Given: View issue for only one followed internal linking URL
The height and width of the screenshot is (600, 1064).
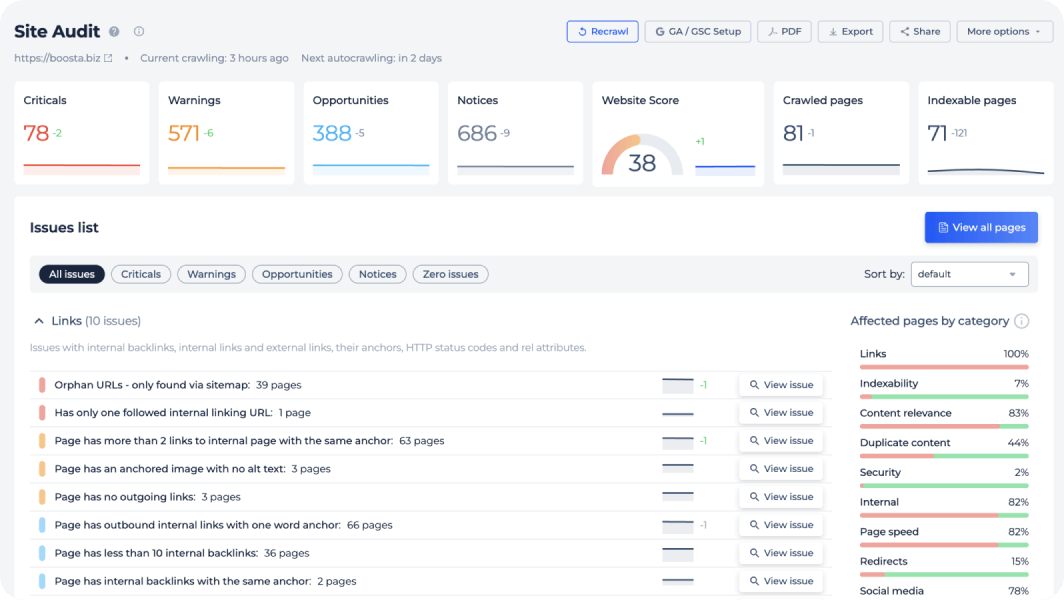Looking at the screenshot, I should 781,413.
